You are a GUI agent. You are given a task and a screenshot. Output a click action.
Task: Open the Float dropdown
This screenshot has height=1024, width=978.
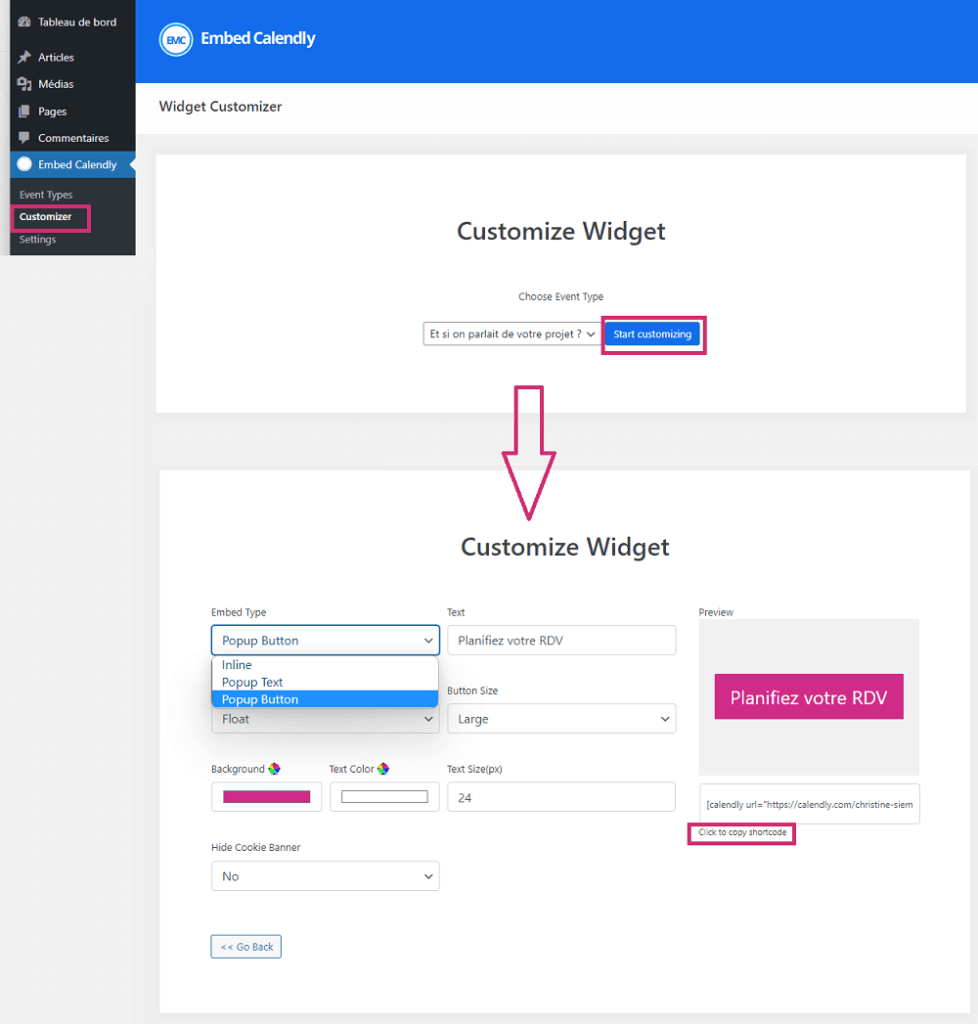point(325,719)
